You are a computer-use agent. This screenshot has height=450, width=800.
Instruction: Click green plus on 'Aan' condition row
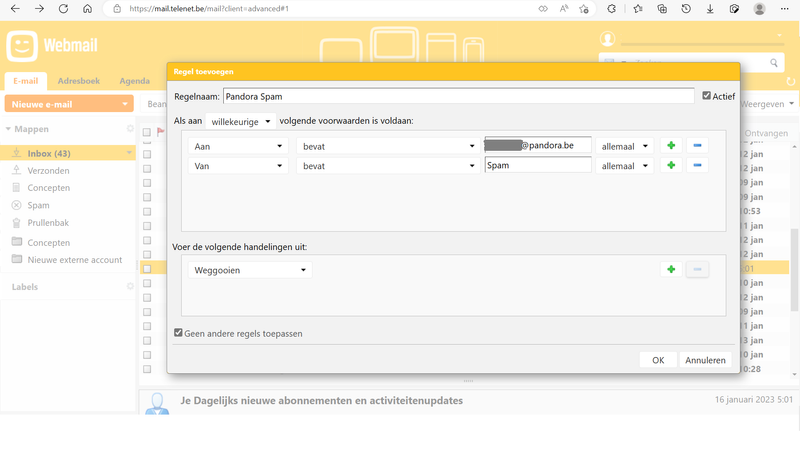click(x=671, y=146)
